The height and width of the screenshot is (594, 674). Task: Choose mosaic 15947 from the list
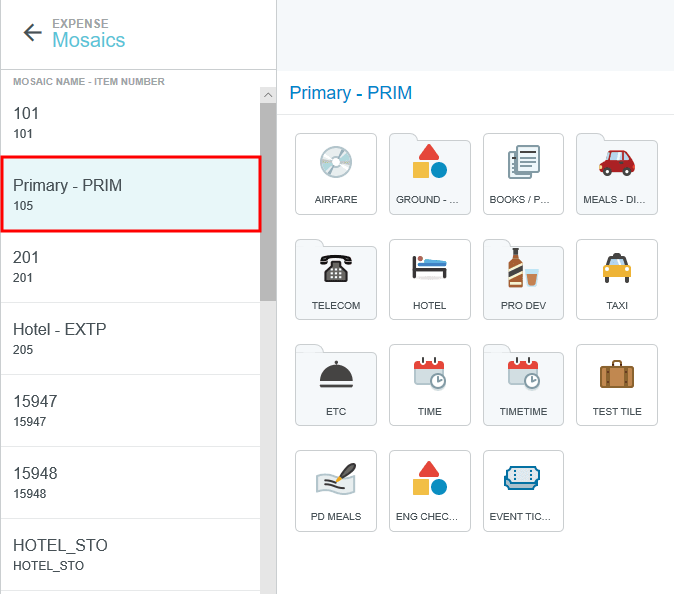tap(130, 410)
